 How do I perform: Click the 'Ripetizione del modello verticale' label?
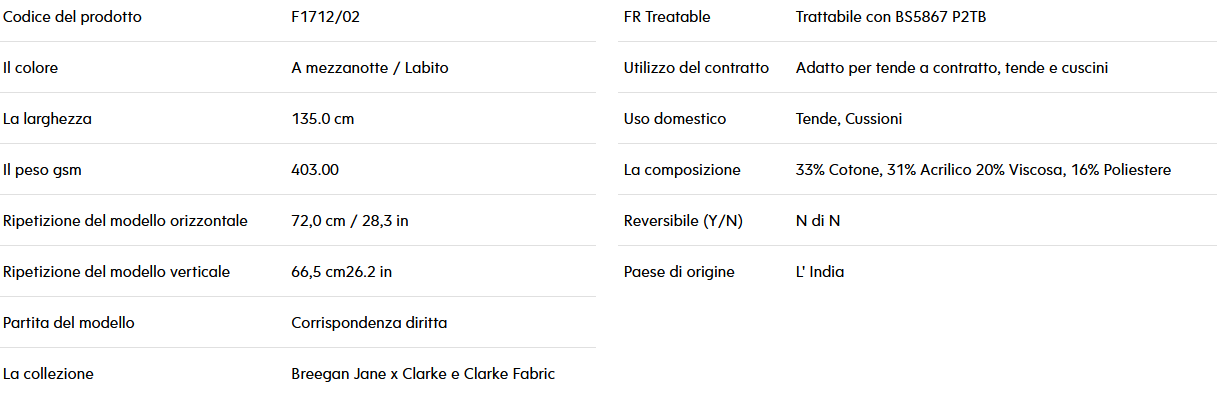click(x=117, y=272)
